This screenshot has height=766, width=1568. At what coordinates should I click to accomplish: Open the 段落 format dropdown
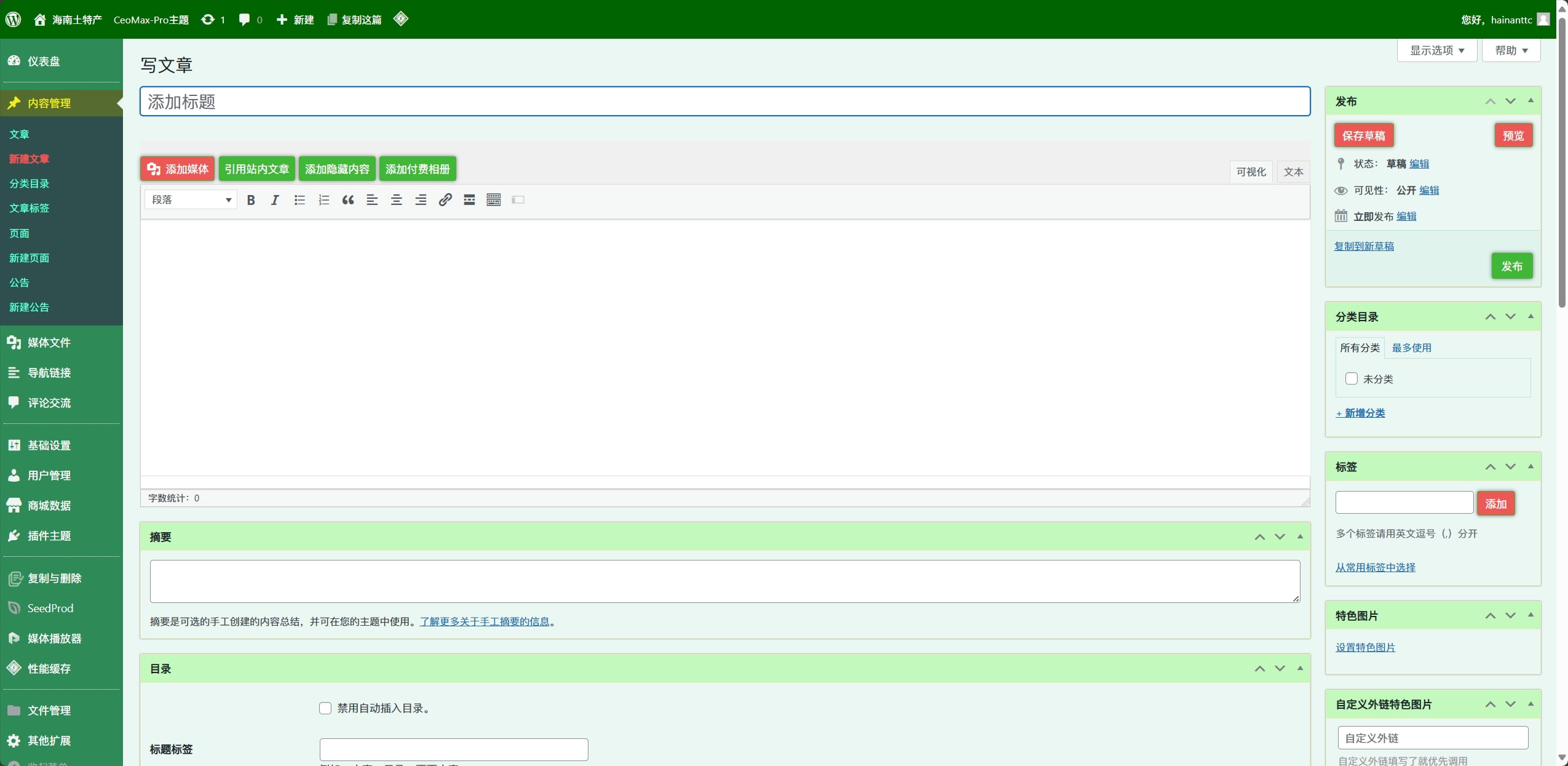191,200
